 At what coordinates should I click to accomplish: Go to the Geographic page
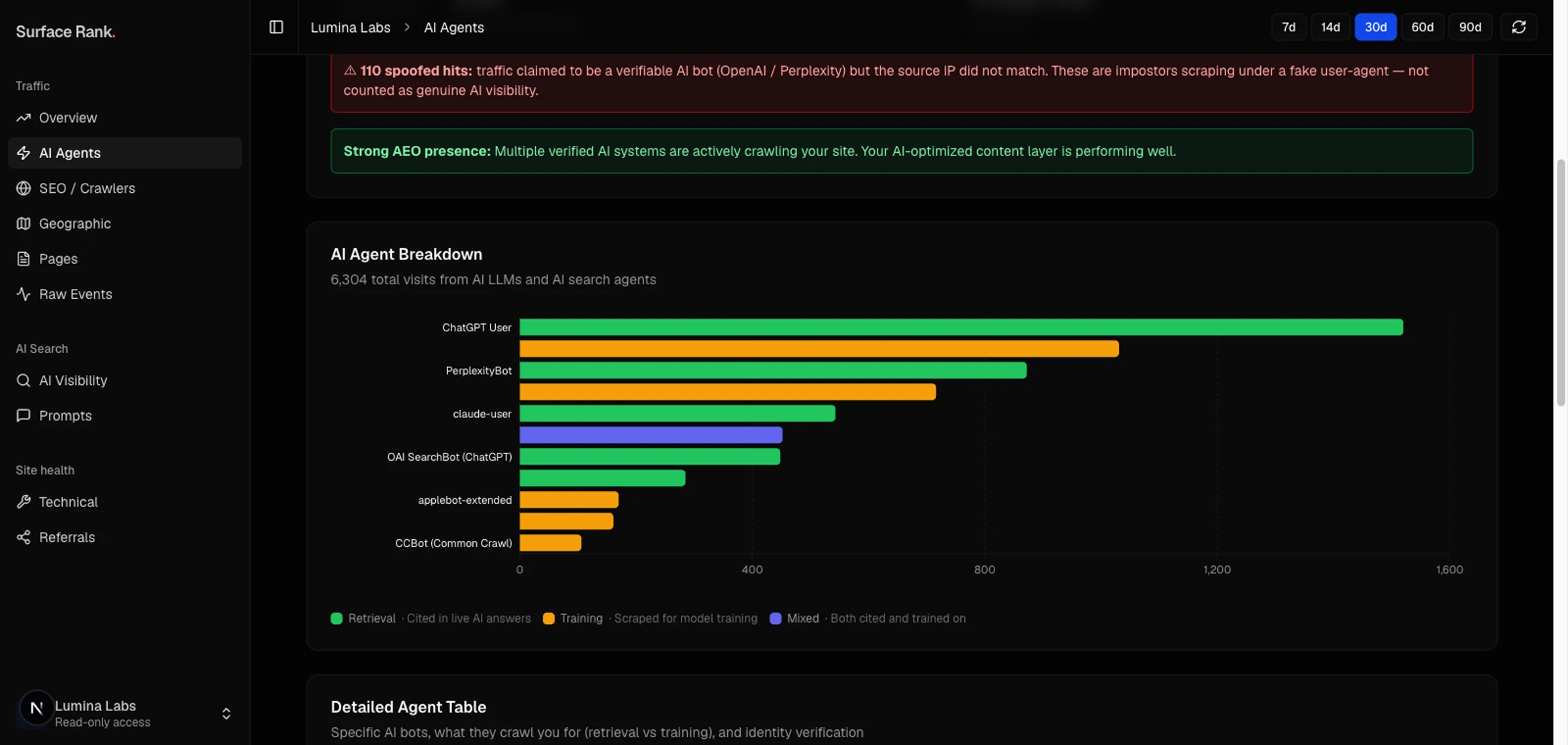point(125,223)
